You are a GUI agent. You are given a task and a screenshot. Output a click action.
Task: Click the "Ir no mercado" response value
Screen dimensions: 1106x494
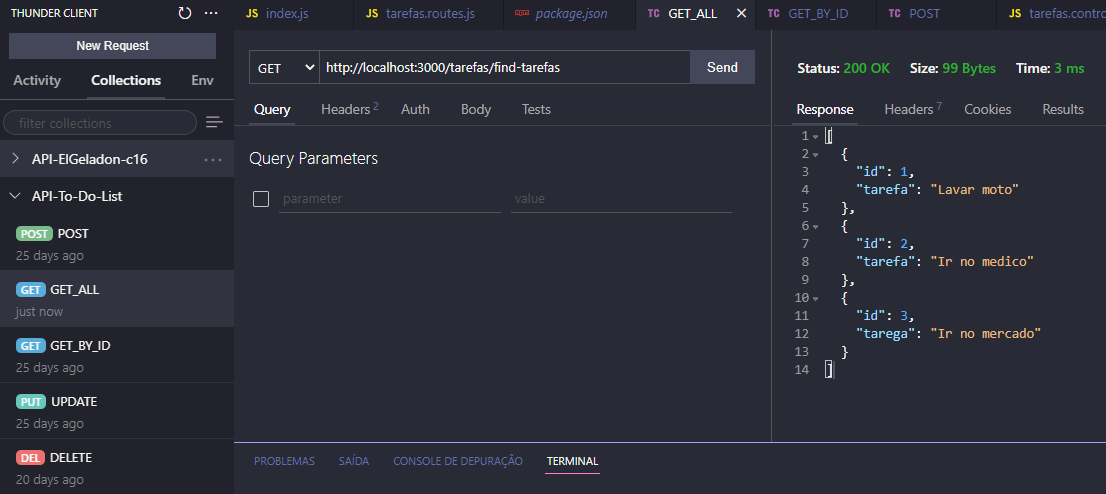point(985,334)
